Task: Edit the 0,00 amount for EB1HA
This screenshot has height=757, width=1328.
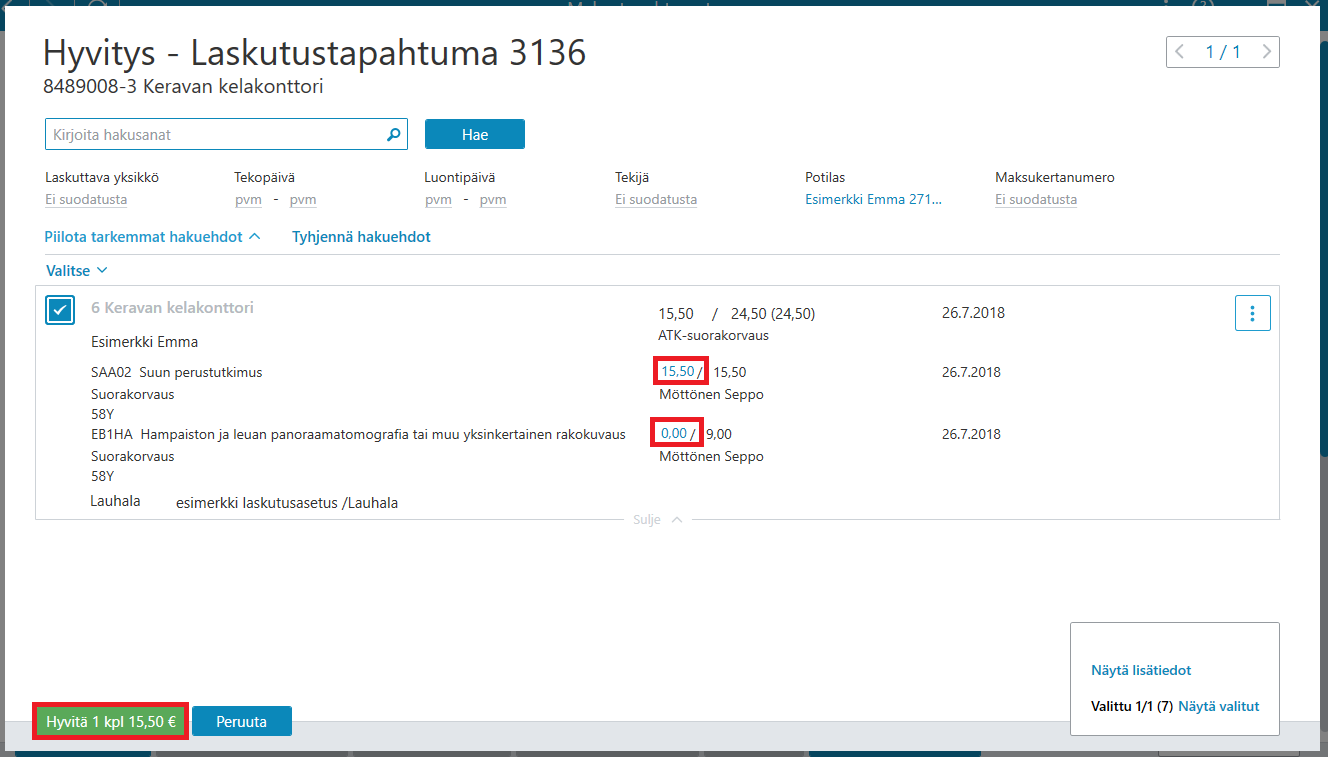Action: point(674,434)
